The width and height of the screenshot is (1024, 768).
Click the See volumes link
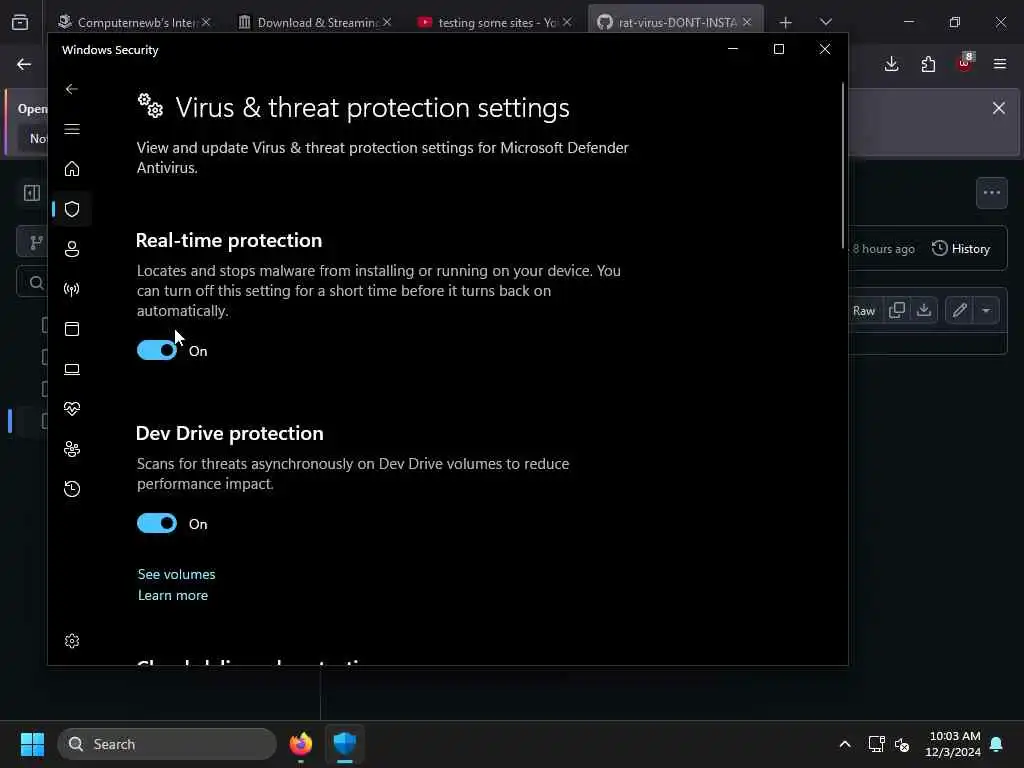176,574
